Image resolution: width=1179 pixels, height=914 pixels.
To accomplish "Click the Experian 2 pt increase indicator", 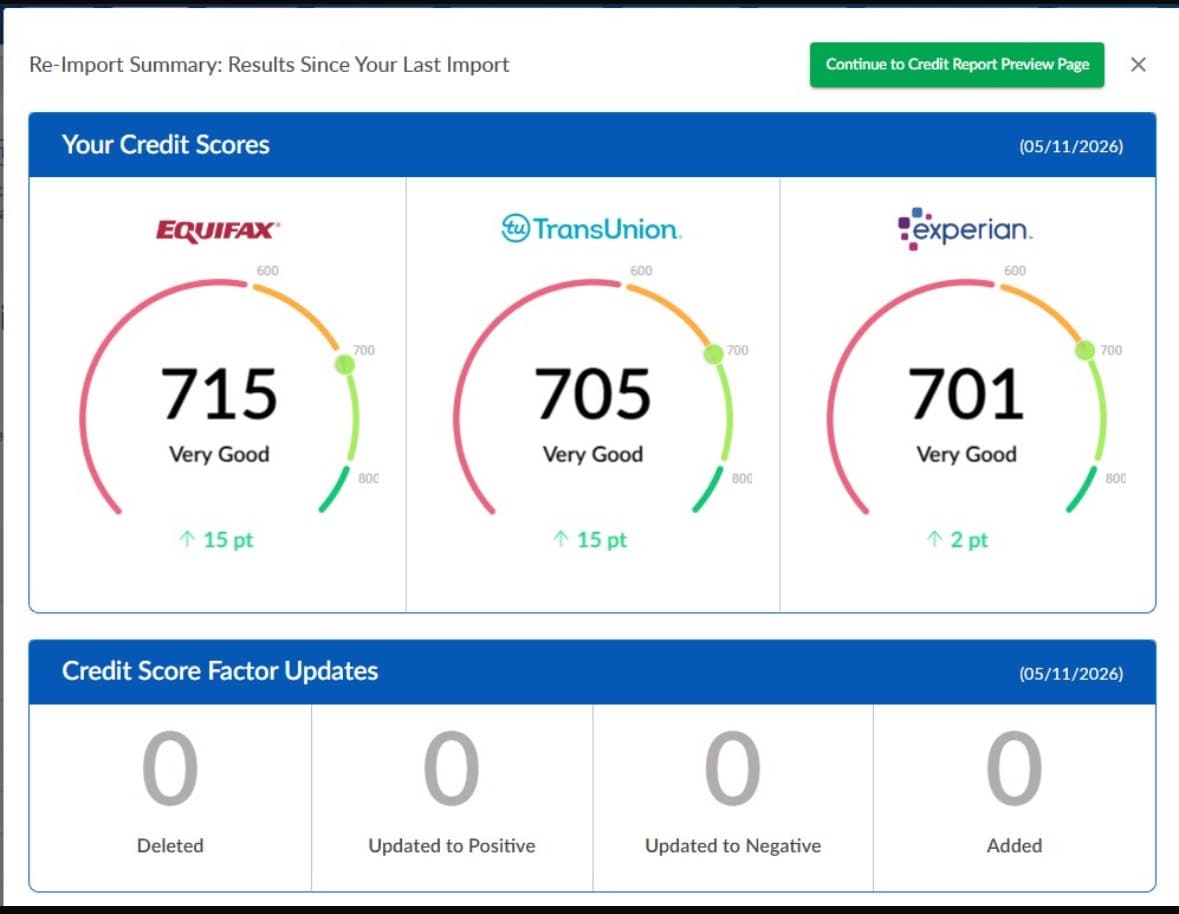I will click(x=957, y=540).
